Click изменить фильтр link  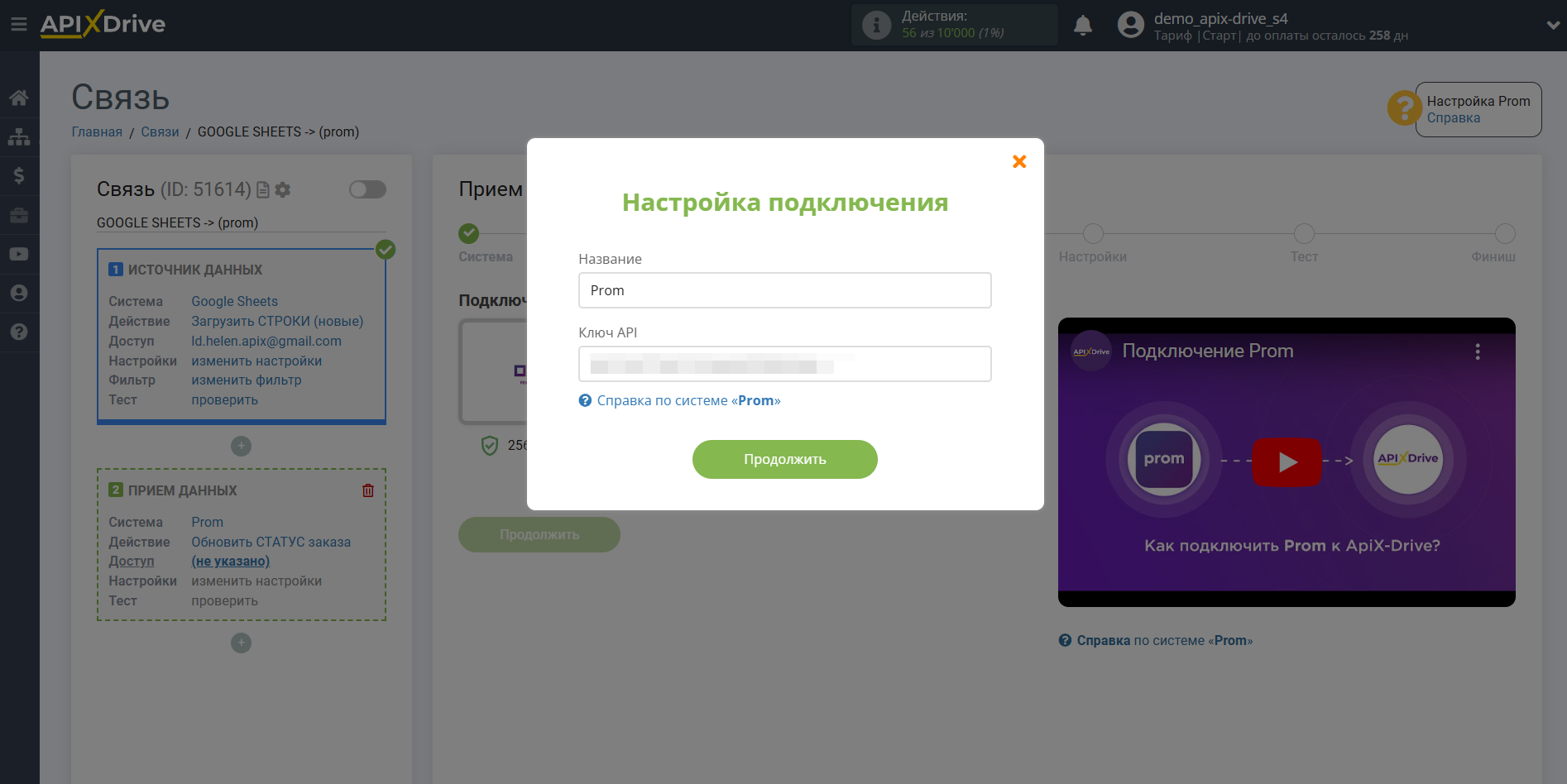click(x=247, y=380)
